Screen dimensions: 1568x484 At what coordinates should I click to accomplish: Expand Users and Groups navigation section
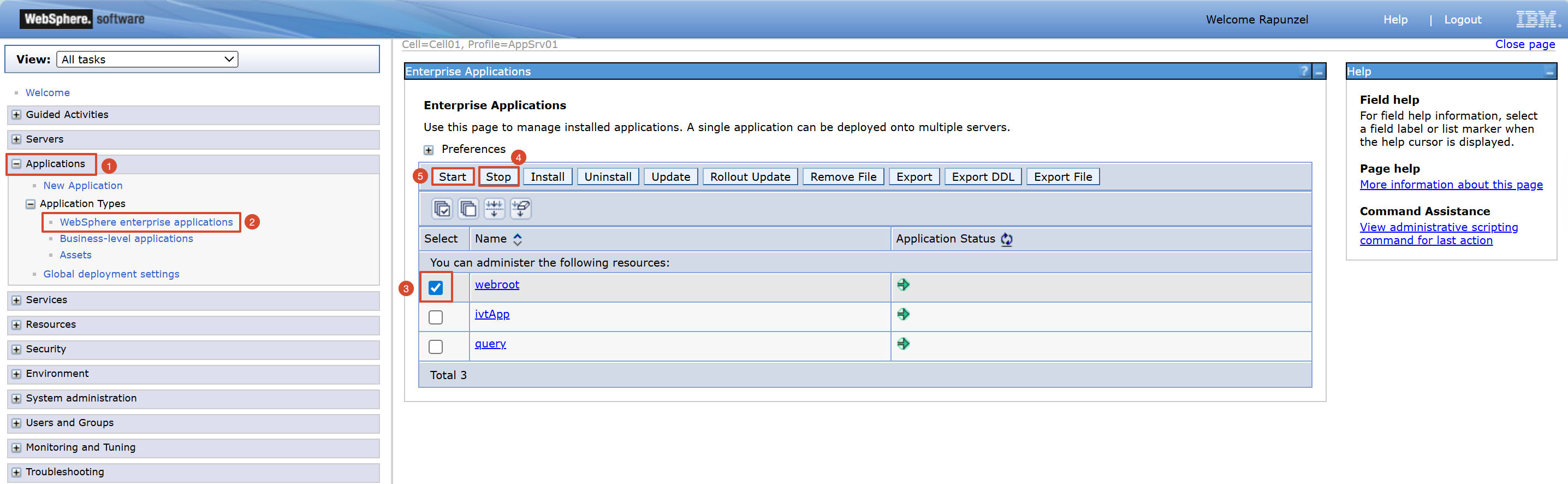[x=16, y=423]
